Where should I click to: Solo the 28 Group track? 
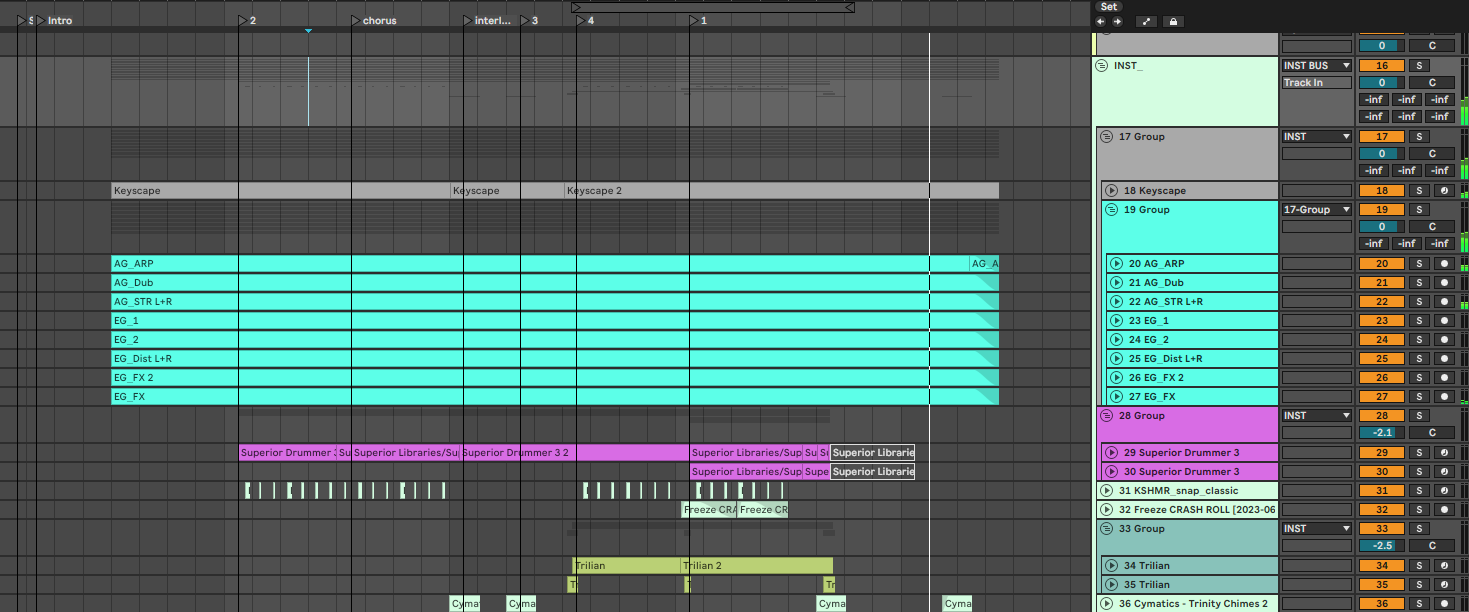pos(1418,416)
